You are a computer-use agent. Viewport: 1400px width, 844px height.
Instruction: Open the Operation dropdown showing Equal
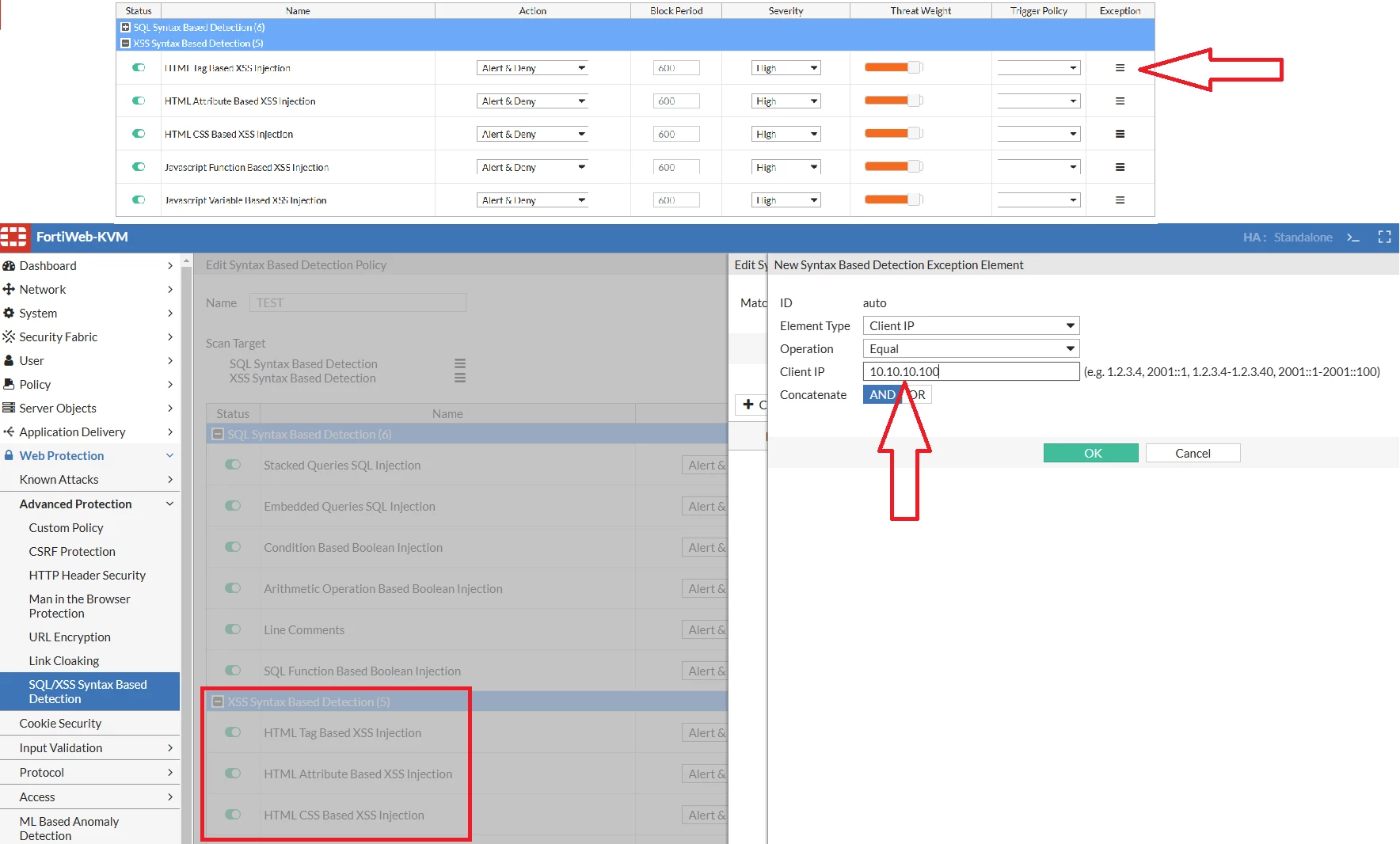point(971,349)
